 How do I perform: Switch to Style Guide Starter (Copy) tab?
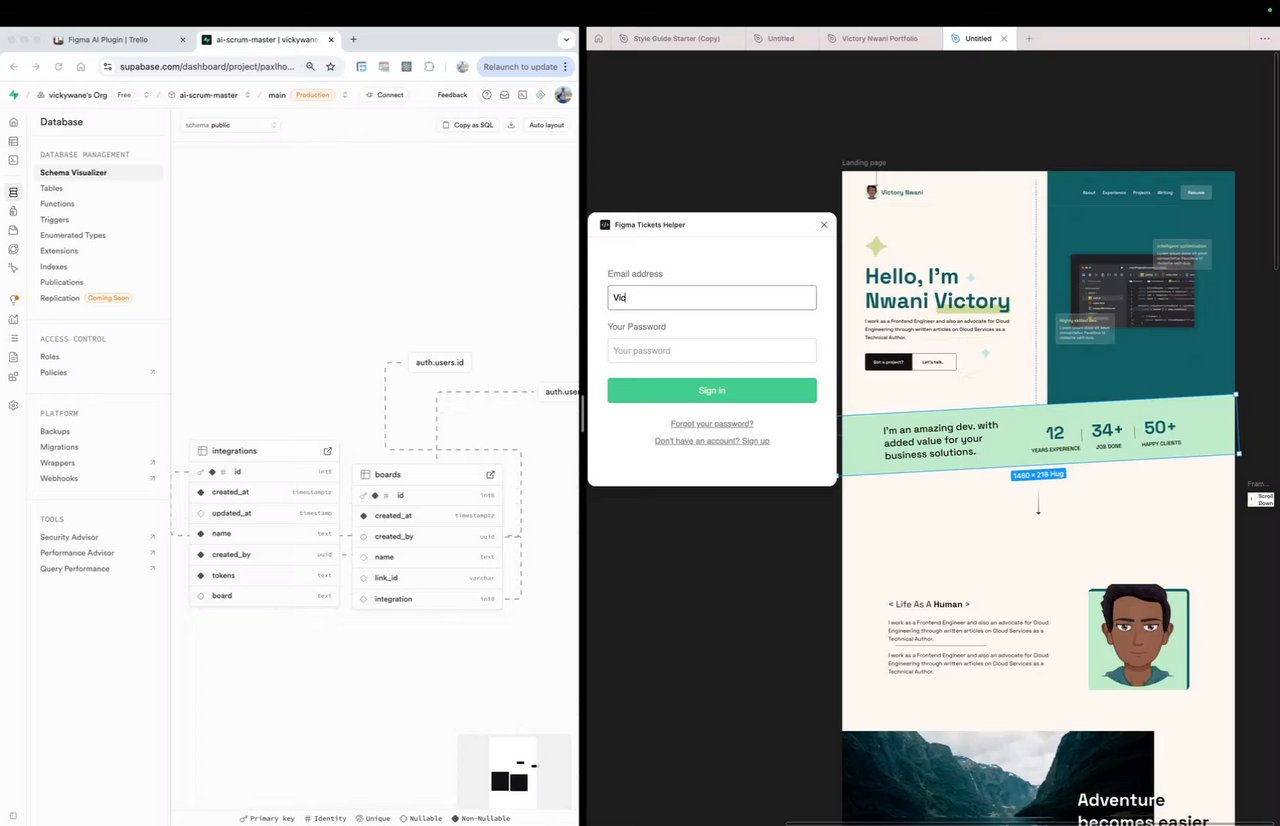(x=675, y=39)
